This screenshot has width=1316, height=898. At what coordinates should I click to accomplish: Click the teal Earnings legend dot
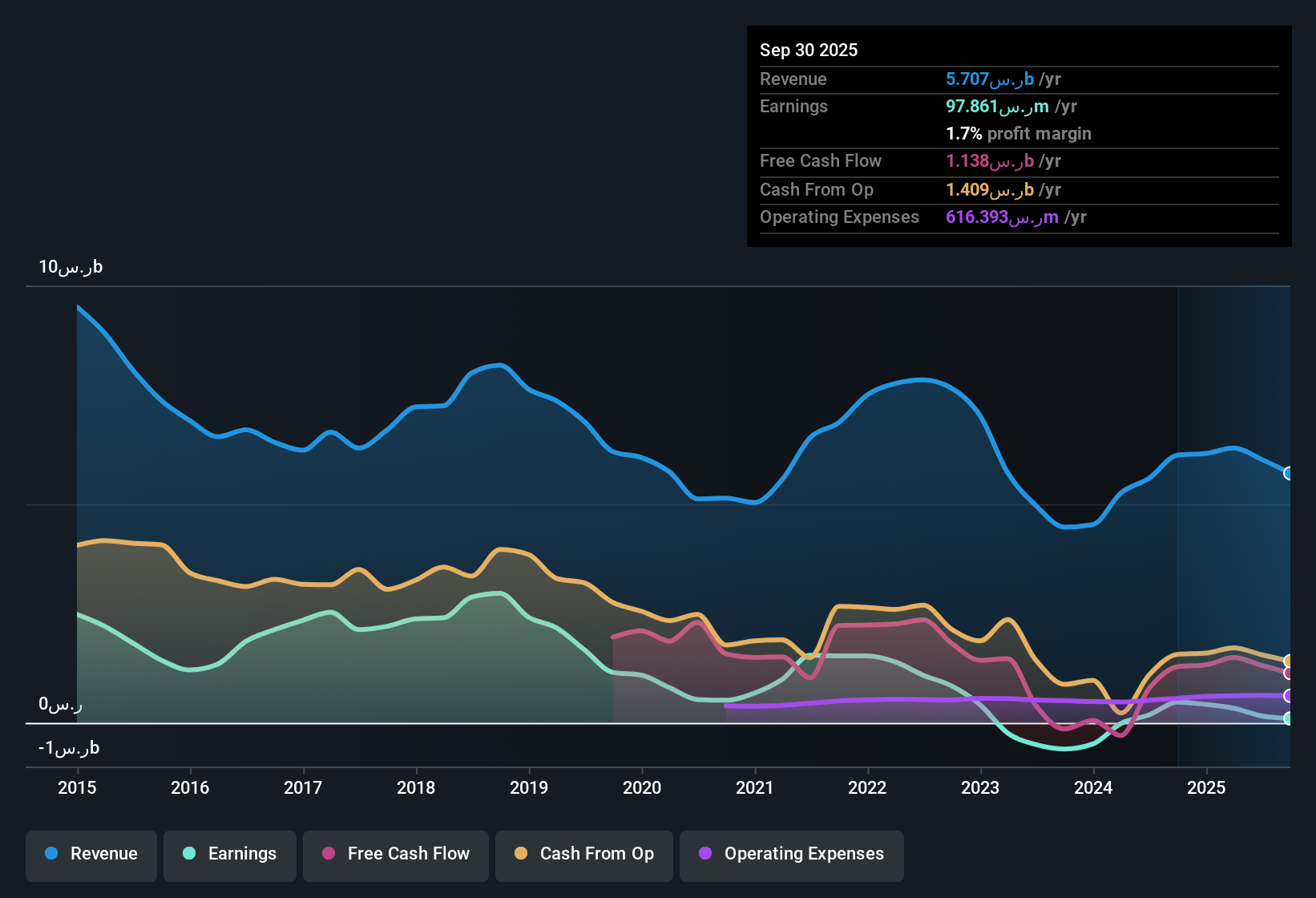(188, 854)
